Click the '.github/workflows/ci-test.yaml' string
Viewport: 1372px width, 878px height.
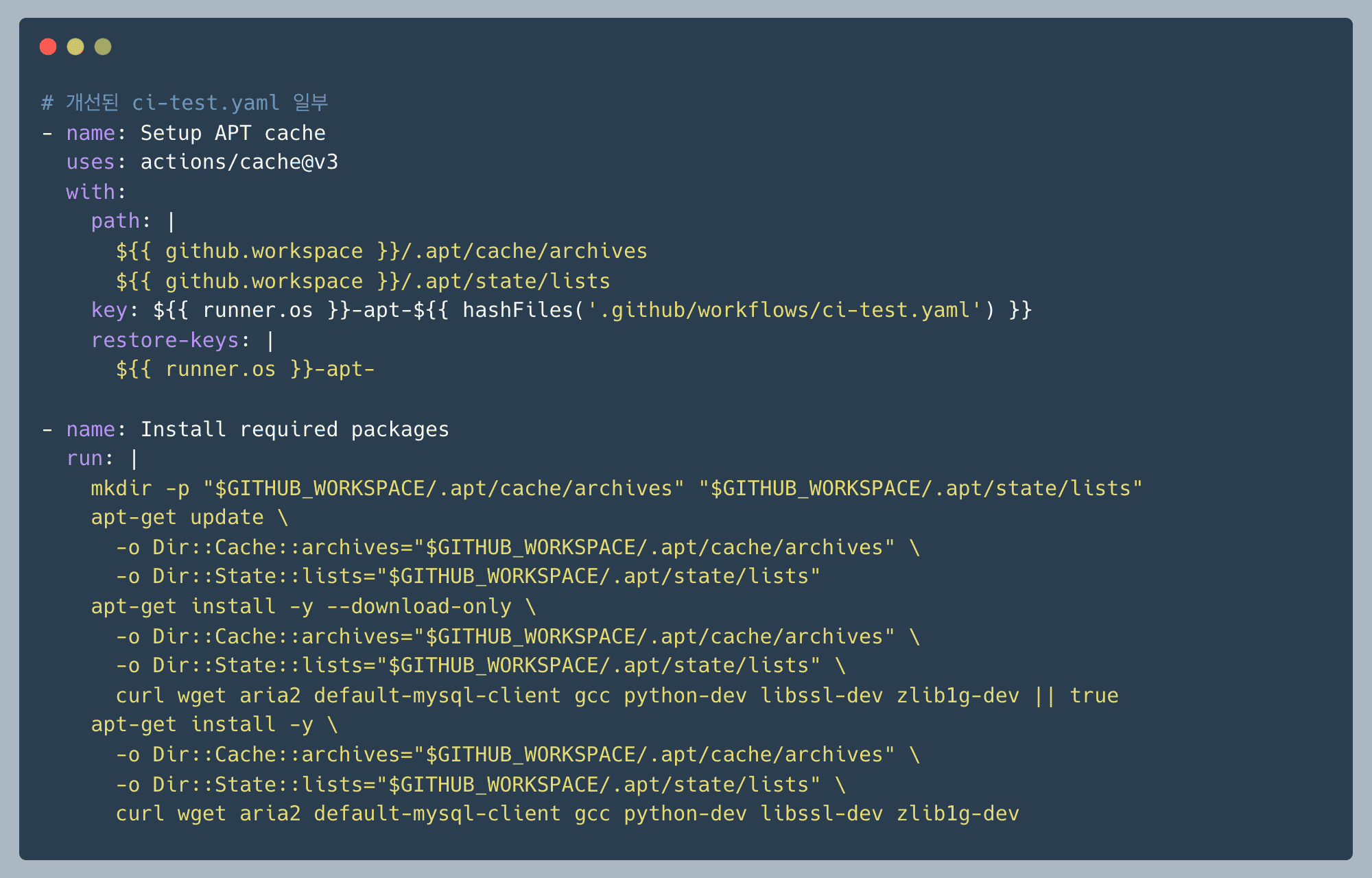(x=785, y=311)
